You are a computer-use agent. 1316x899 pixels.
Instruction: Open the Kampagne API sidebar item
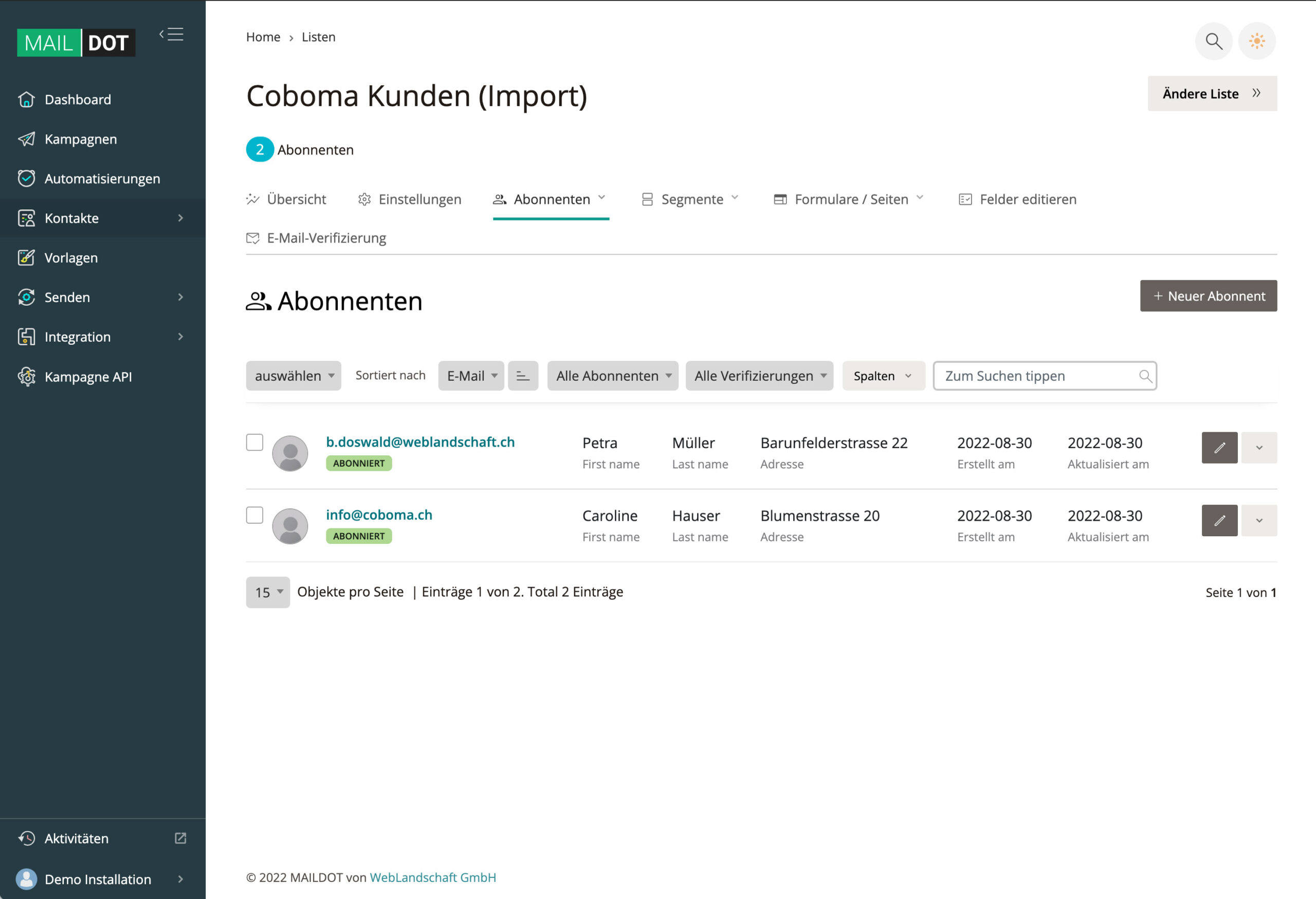[x=88, y=377]
